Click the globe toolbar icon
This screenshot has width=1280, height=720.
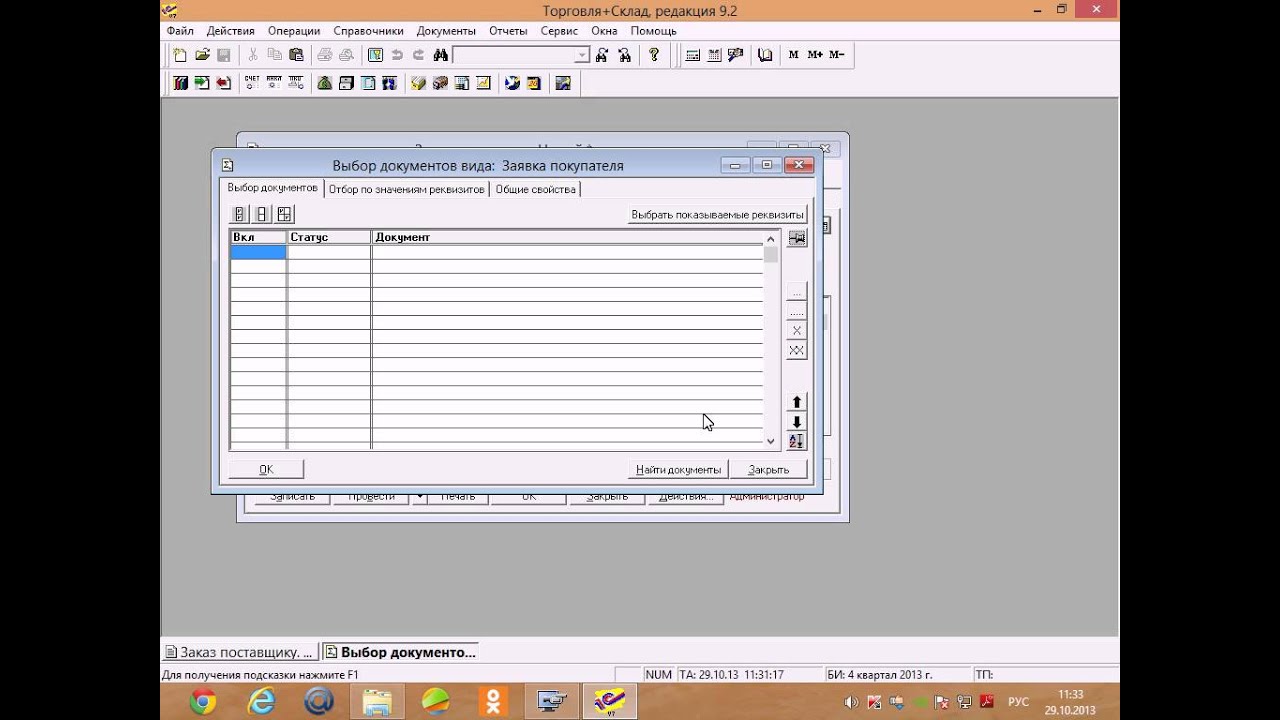[x=513, y=83]
